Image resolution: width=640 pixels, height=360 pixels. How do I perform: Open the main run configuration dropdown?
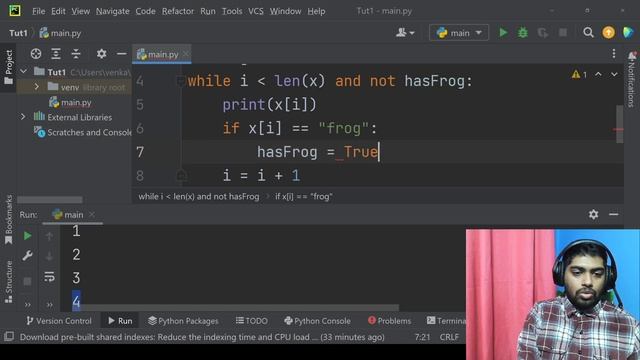(459, 33)
